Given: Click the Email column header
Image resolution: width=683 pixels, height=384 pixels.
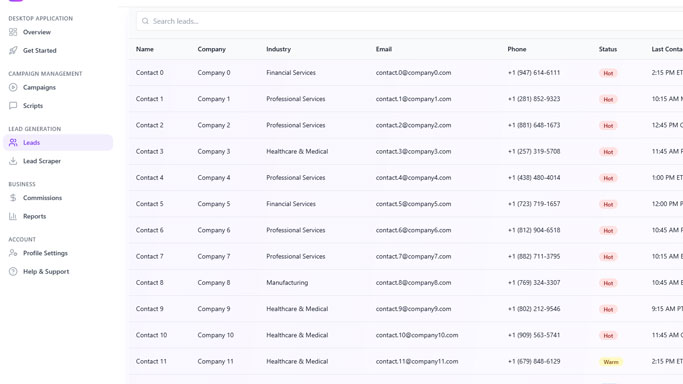Looking at the screenshot, I should pyautogui.click(x=384, y=49).
